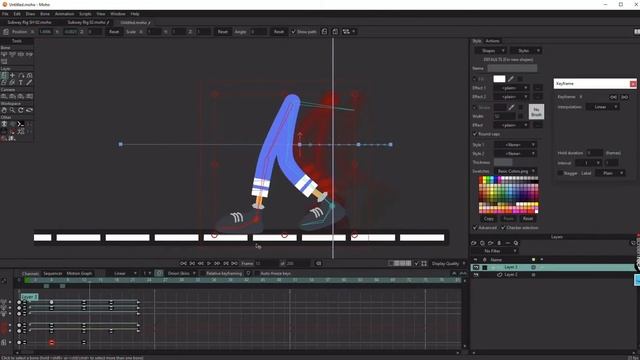Screen dimensions: 640x360
Task: Open the Window menu
Action: click(118, 14)
